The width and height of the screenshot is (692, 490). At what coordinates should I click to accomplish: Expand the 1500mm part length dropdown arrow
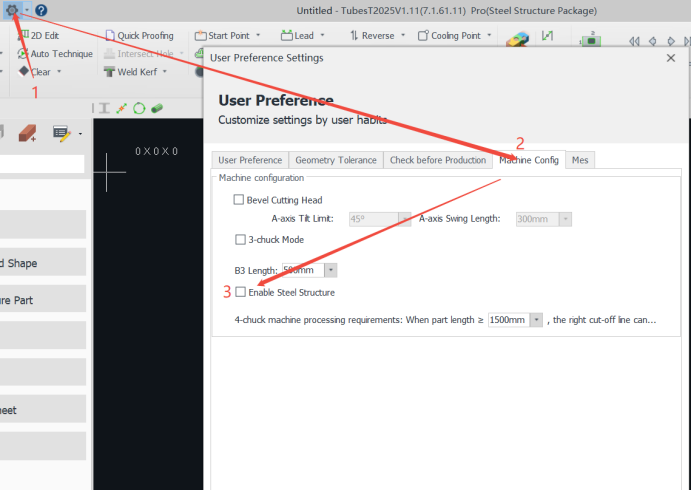[536, 320]
